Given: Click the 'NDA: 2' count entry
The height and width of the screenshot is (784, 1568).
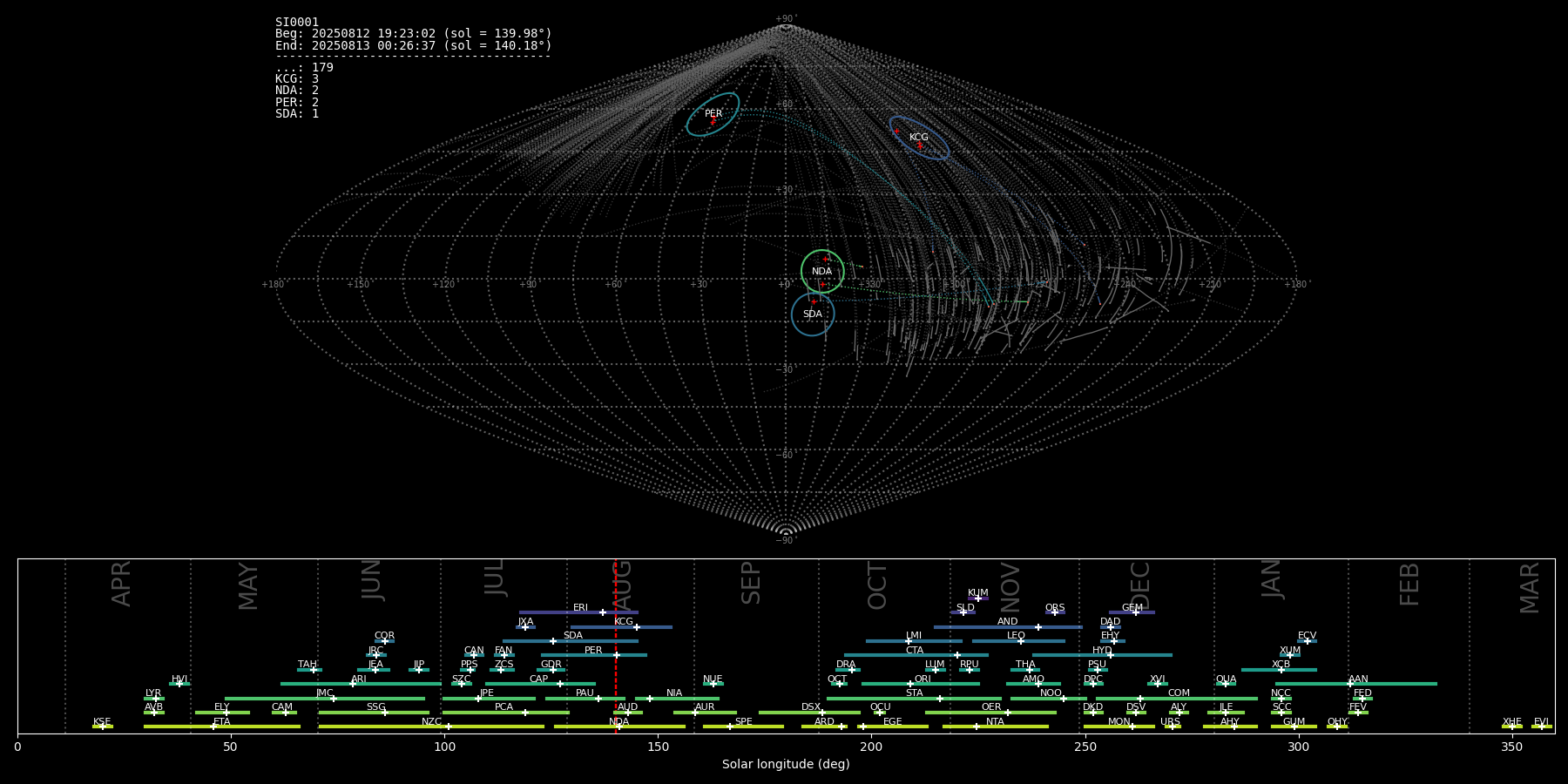Looking at the screenshot, I should (297, 91).
